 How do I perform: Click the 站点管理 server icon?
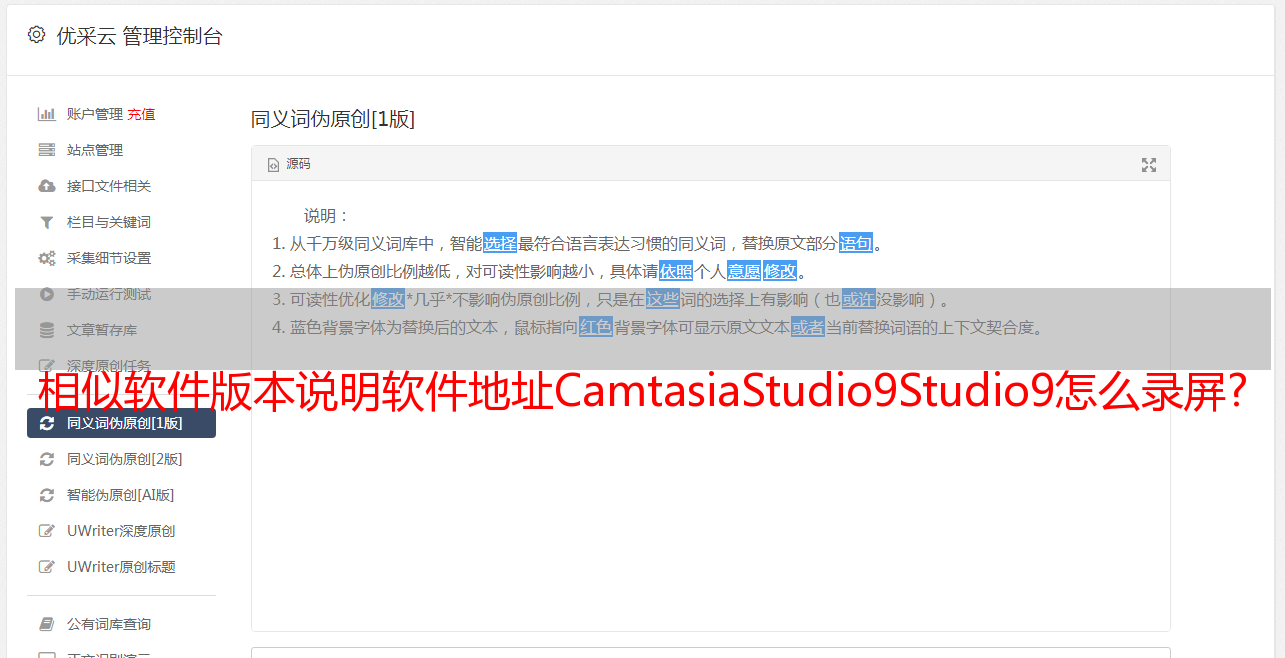click(46, 150)
